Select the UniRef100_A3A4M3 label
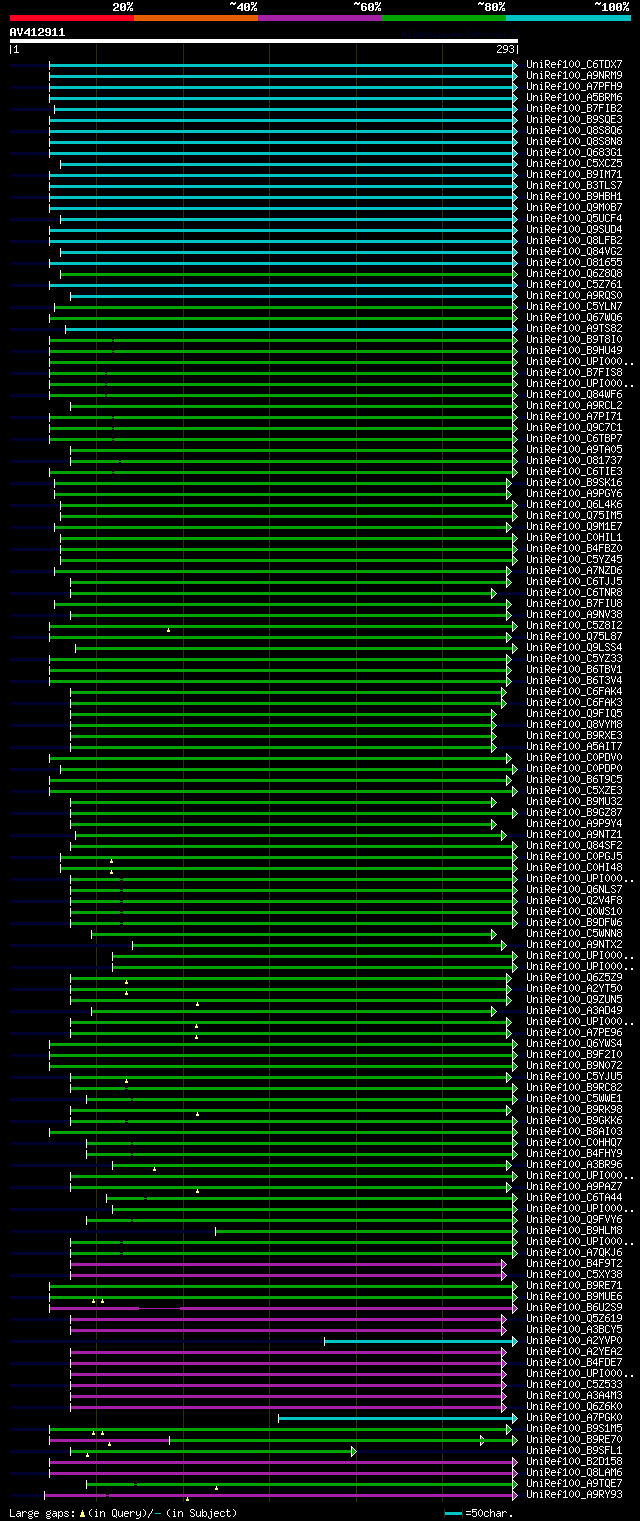 tap(574, 1395)
